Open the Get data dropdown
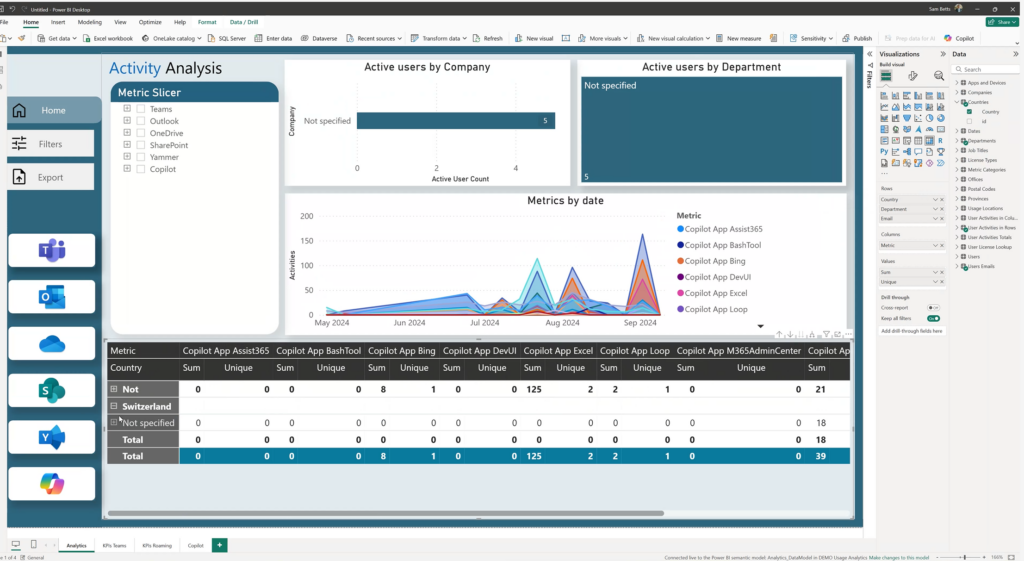Viewport: 1024px width, 561px height. click(x=60, y=38)
